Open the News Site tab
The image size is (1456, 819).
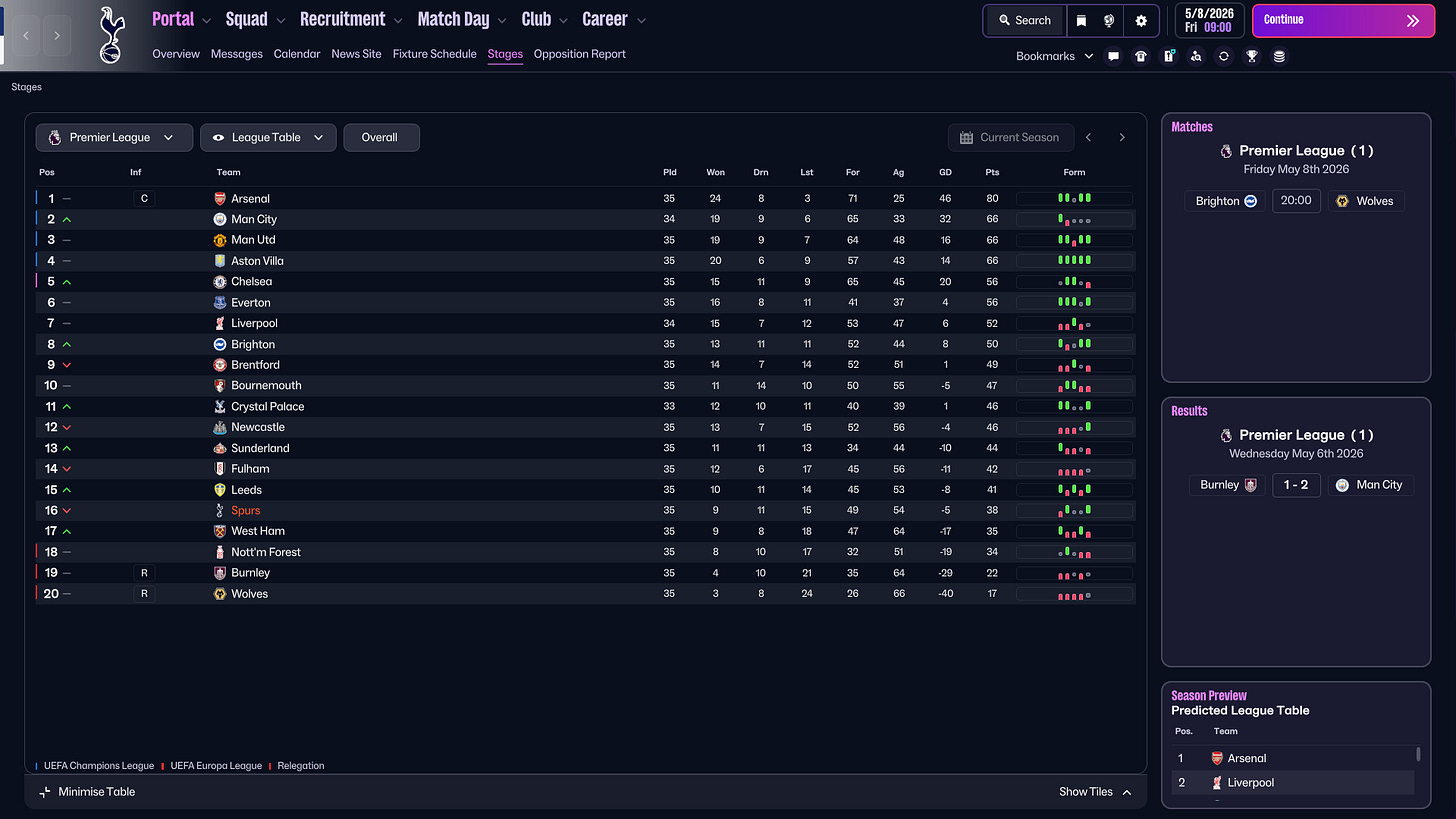(x=356, y=54)
